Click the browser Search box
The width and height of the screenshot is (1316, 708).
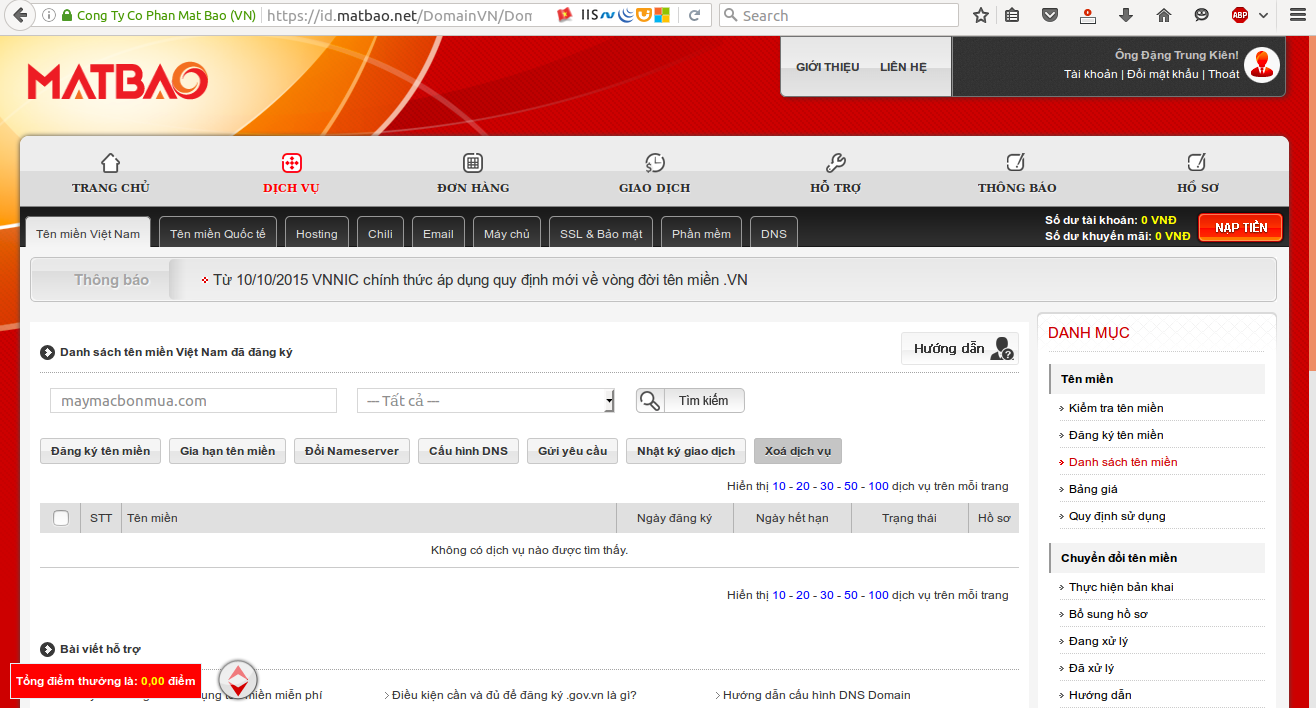838,15
